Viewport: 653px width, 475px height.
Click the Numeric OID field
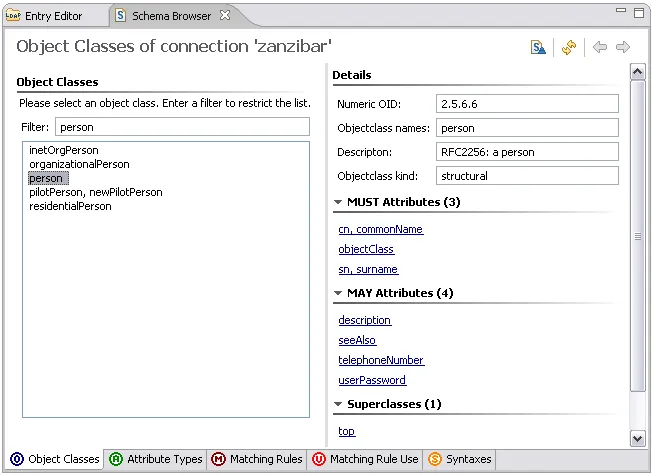(527, 104)
